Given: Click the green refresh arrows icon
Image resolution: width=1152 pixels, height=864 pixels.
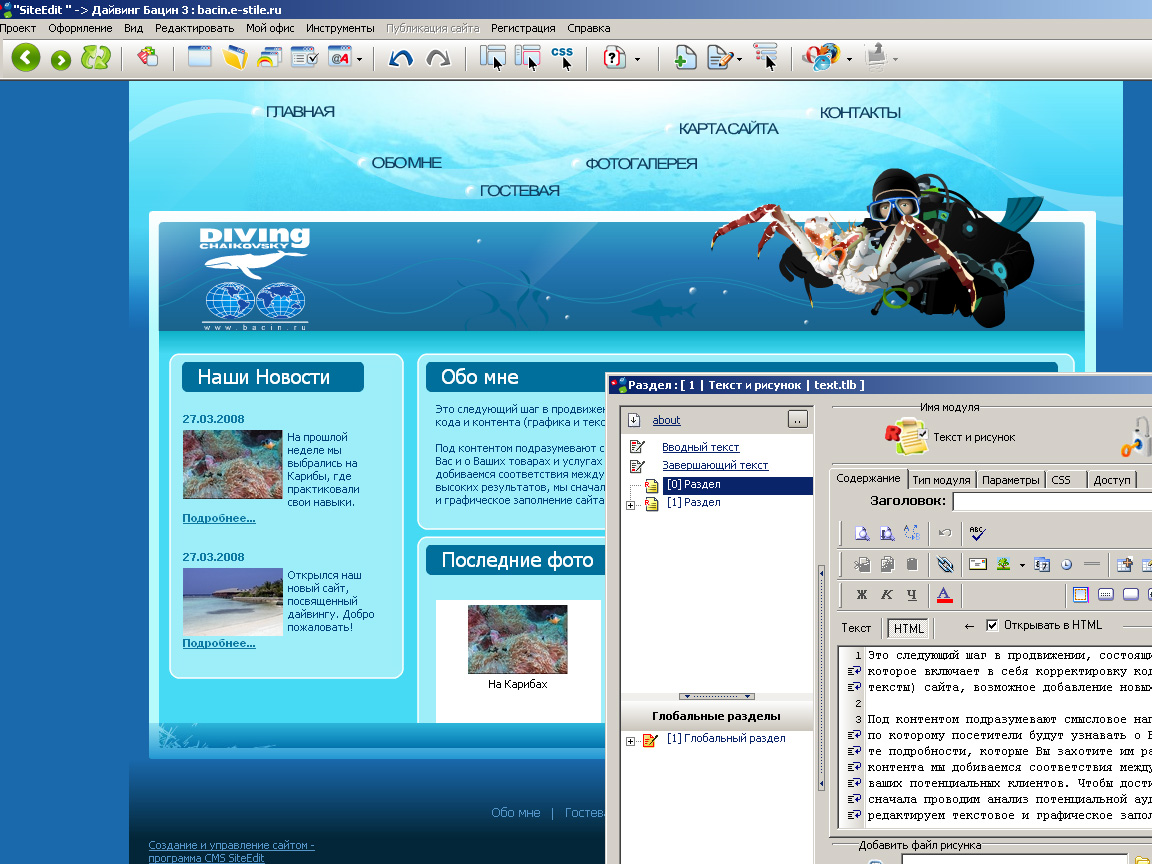Looking at the screenshot, I should (95, 58).
